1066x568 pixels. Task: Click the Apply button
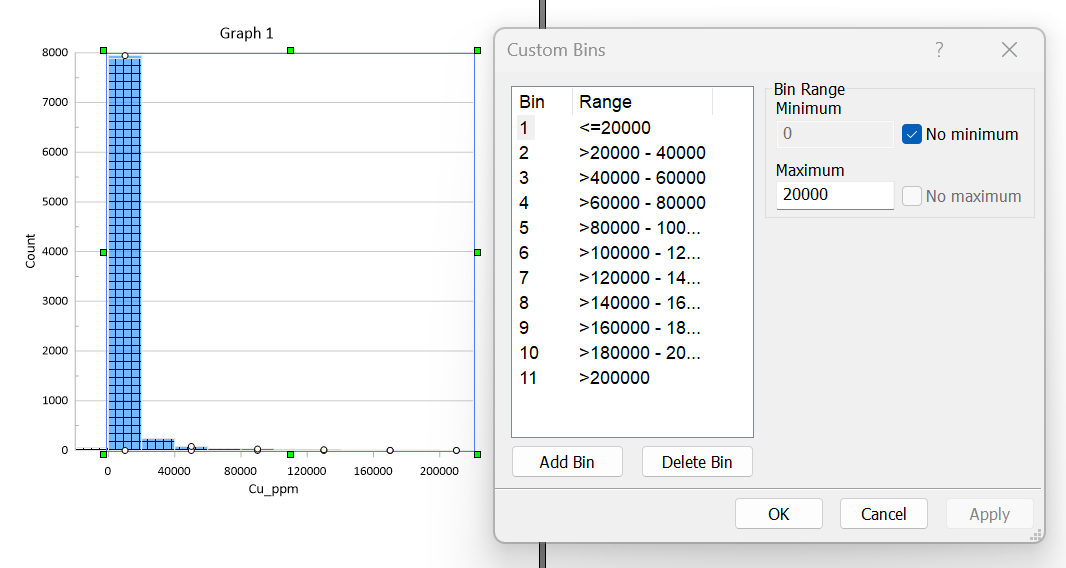[x=989, y=514]
